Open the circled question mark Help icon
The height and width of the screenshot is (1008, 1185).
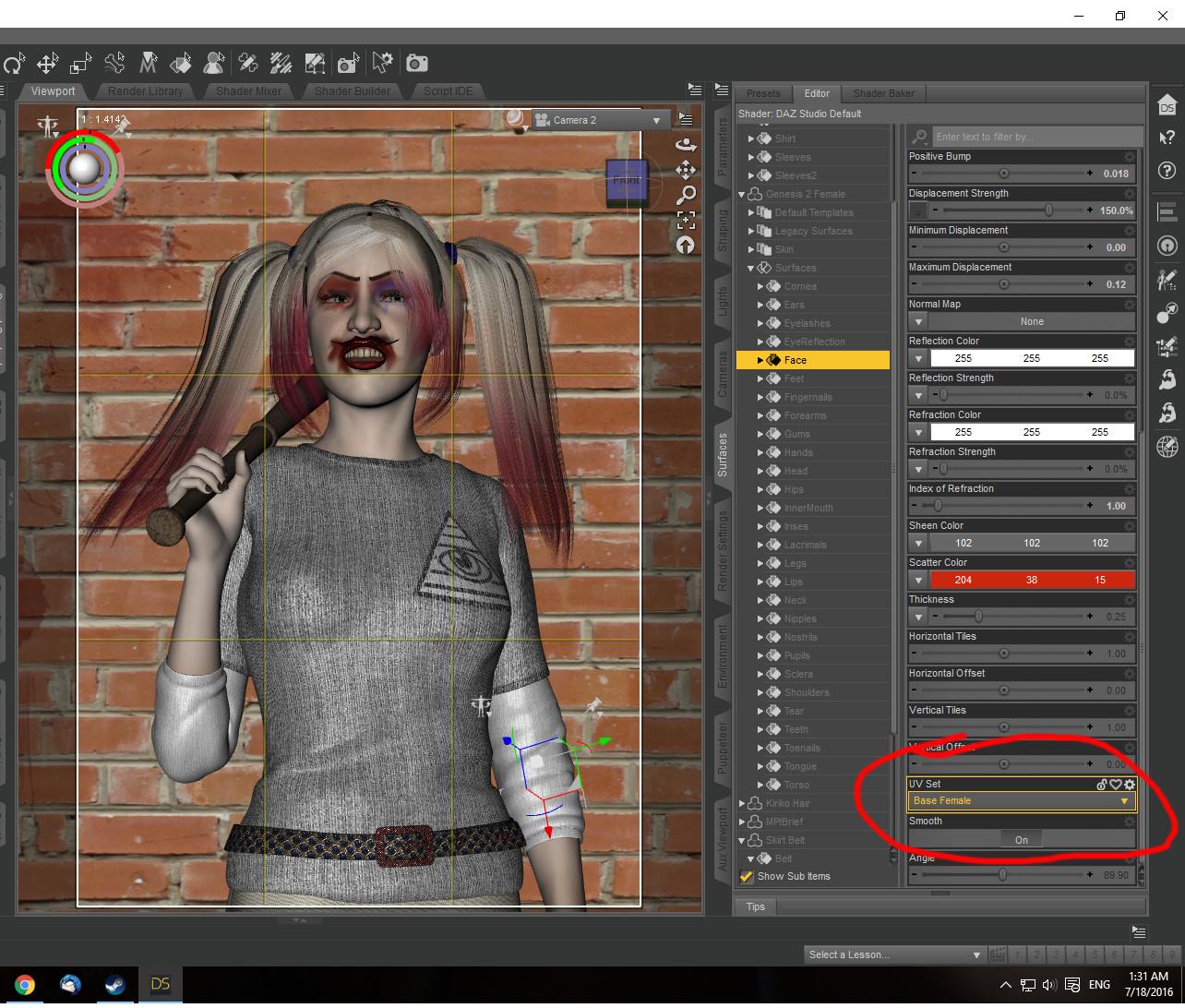click(1167, 171)
